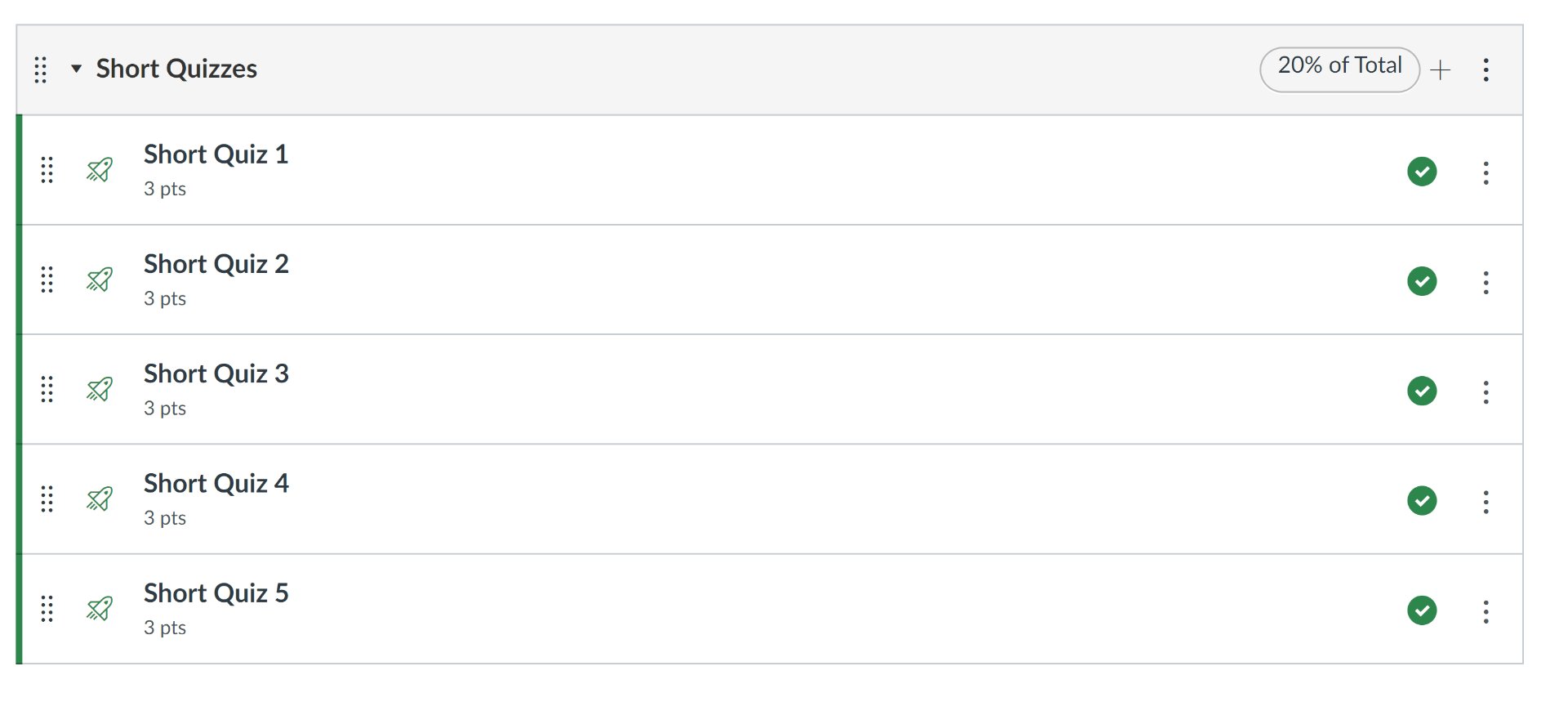Image resolution: width=1568 pixels, height=702 pixels.
Task: Unpublish Short Quiz 3 via green checkmark
Action: coord(1422,391)
